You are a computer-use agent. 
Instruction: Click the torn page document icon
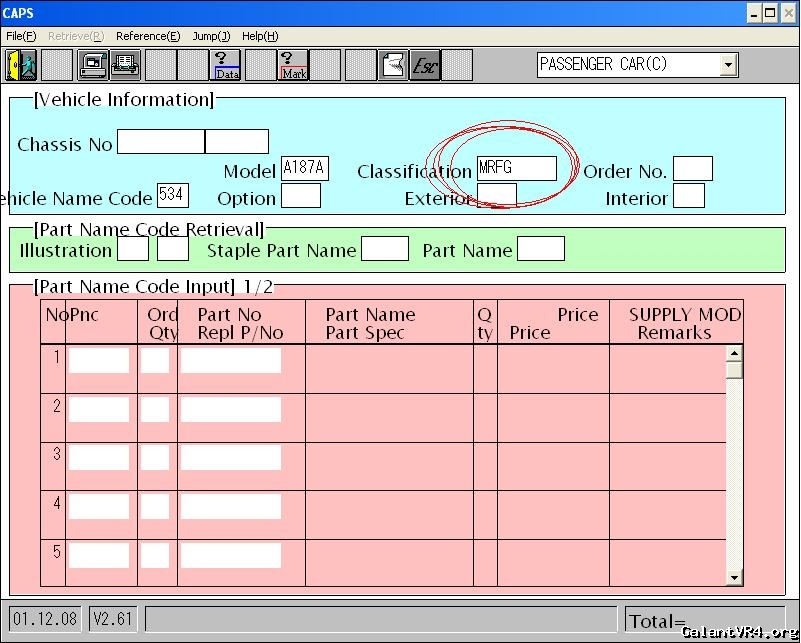pos(393,65)
